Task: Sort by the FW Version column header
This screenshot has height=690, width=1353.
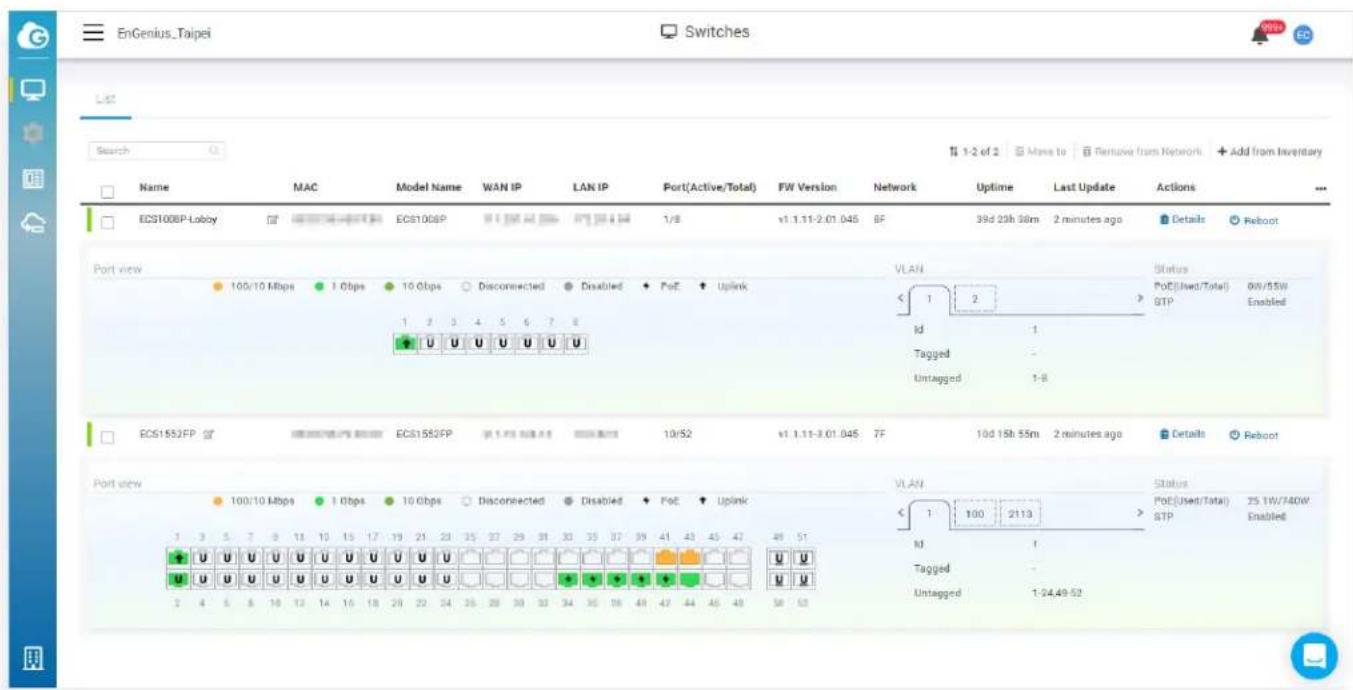Action: point(807,187)
